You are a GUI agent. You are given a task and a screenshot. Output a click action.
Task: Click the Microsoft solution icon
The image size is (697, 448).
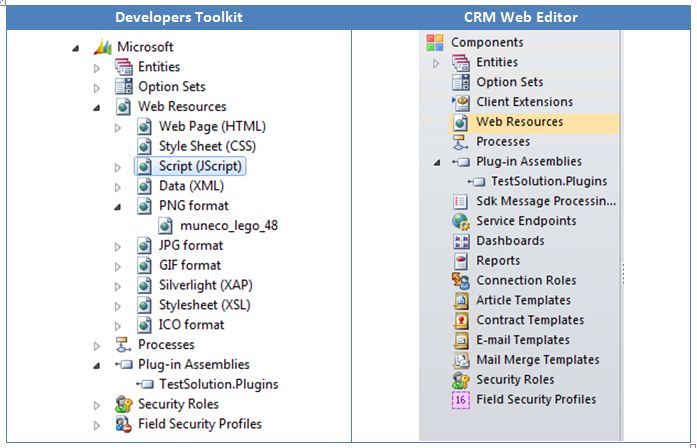pos(102,47)
